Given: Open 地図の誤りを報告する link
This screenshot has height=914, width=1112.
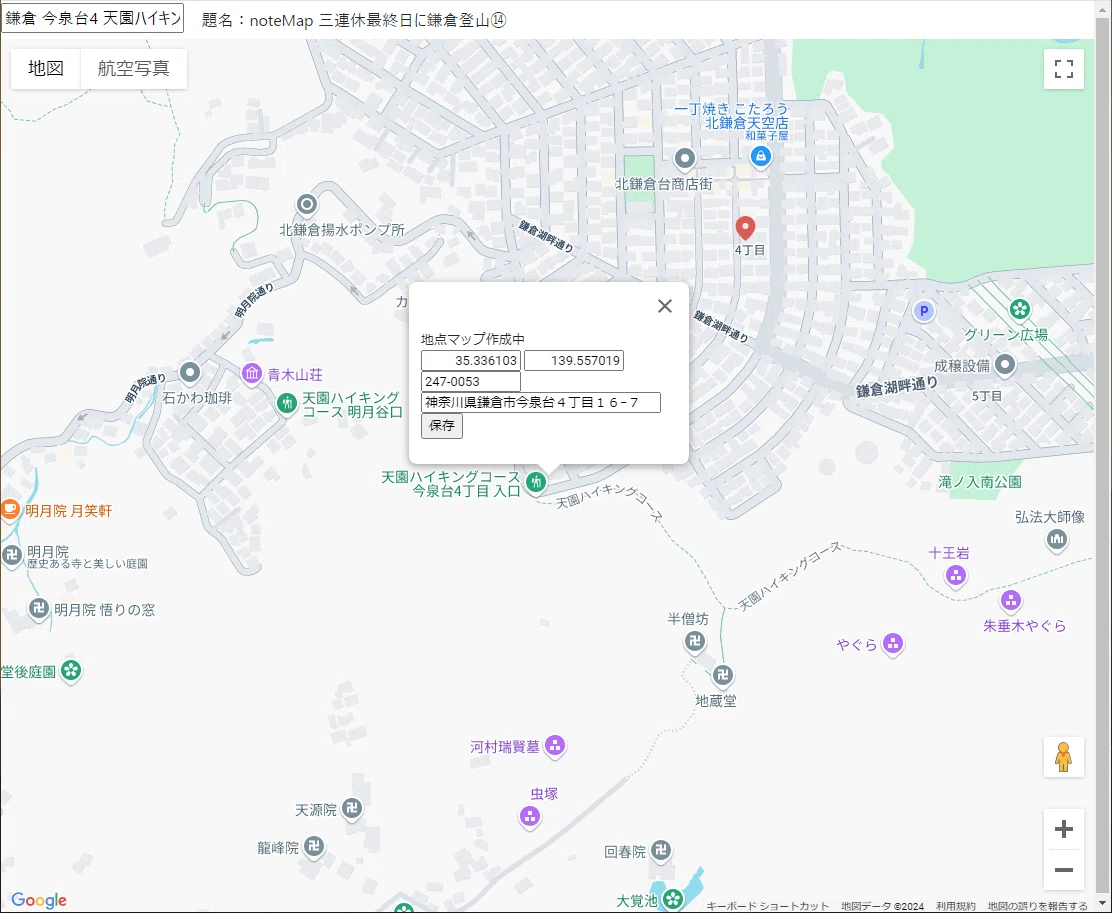Looking at the screenshot, I should (1037, 906).
